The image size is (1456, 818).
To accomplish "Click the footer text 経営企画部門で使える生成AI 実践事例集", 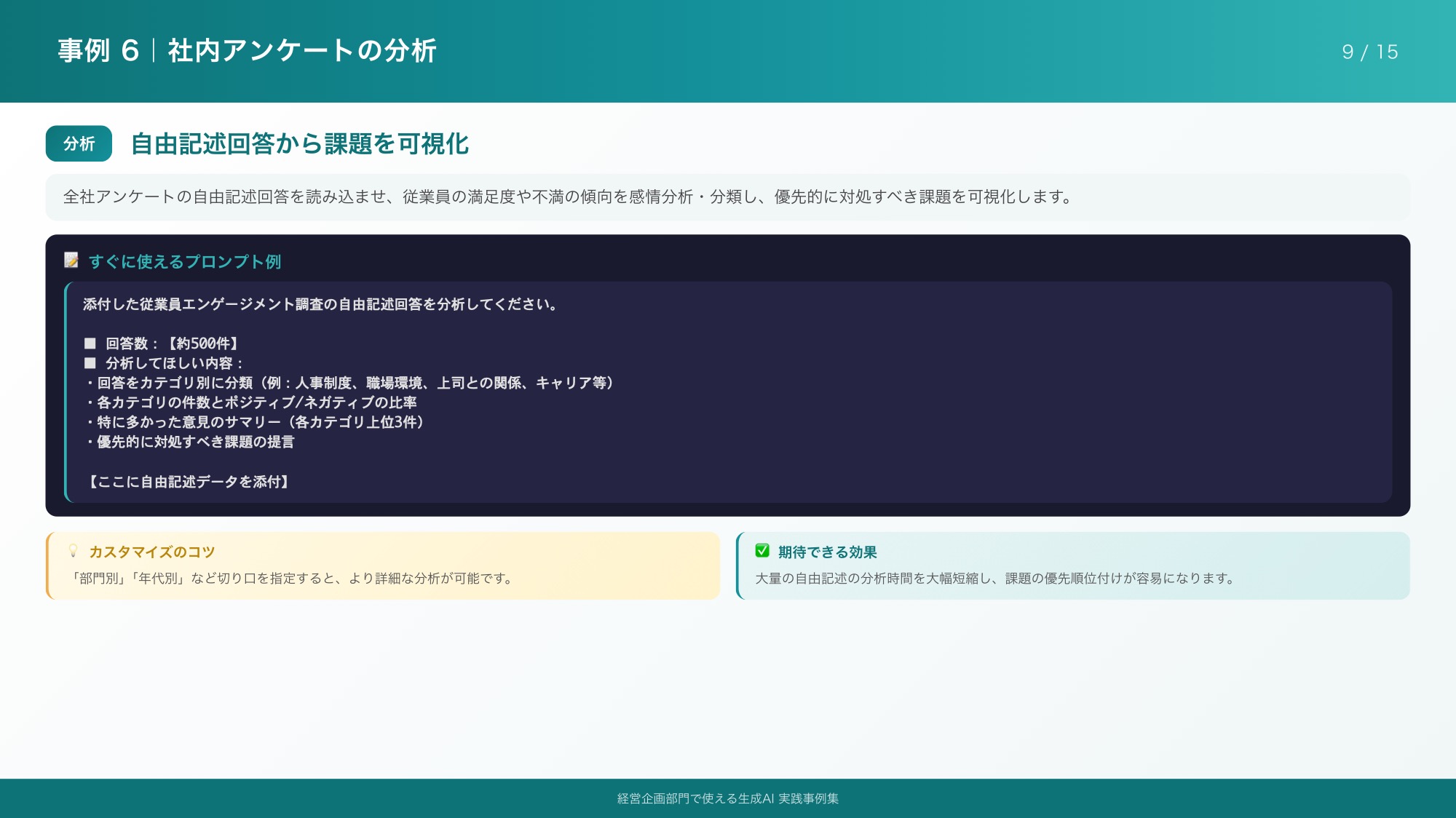I will [x=728, y=798].
